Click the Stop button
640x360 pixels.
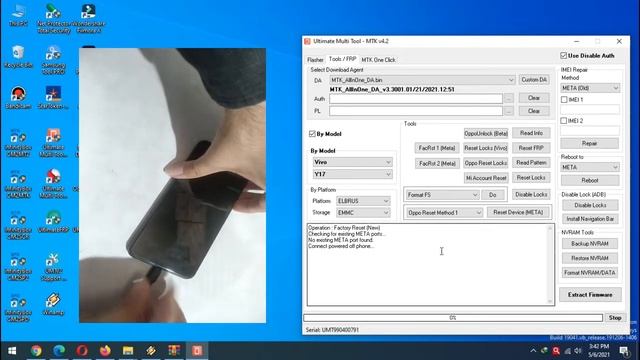tap(615, 318)
